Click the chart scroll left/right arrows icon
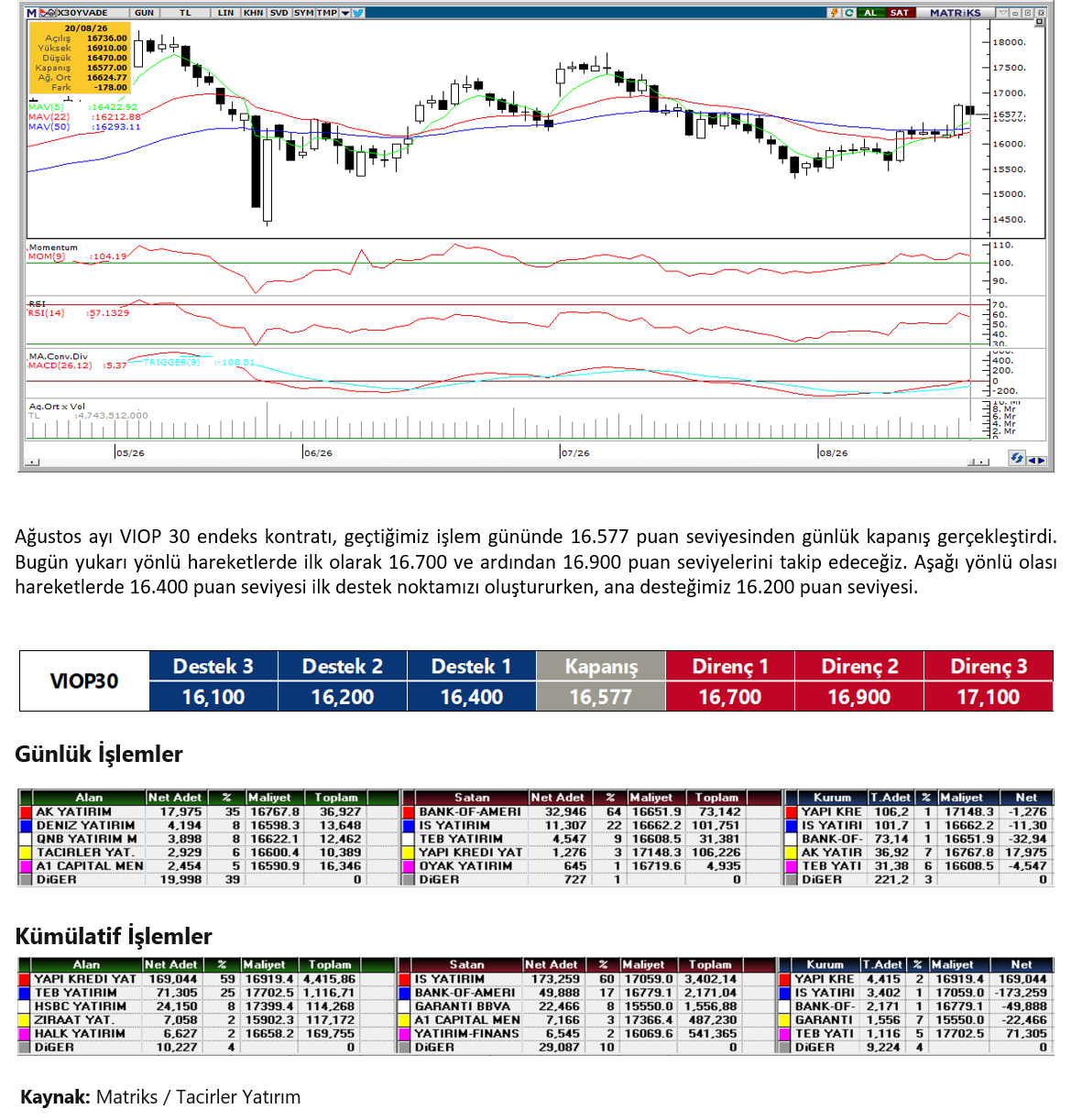This screenshot has width=1071, height=1120. 1036,459
